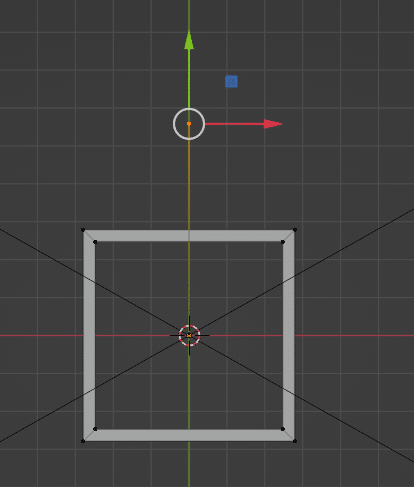Select the top-left outer corner vertex
The width and height of the screenshot is (414, 487).
83,230
